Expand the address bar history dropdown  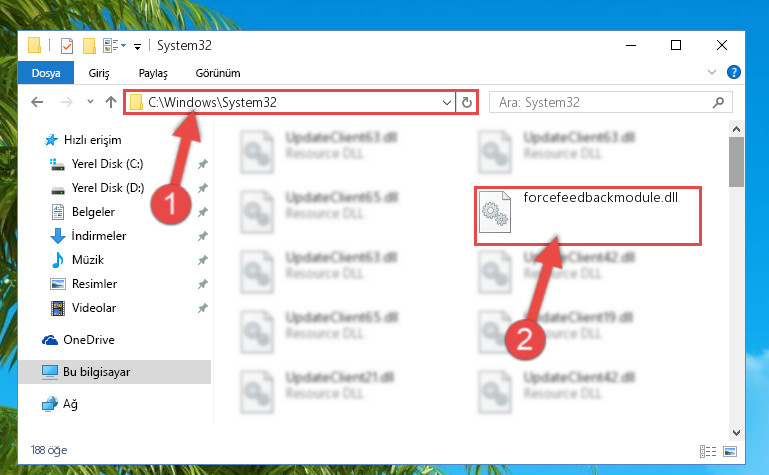446,102
